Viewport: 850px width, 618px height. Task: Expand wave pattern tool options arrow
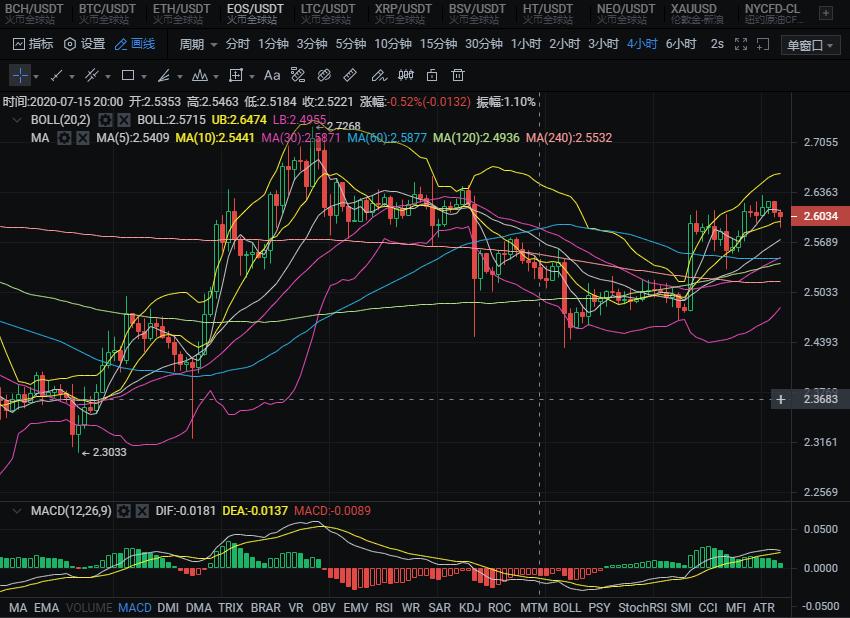(216, 77)
